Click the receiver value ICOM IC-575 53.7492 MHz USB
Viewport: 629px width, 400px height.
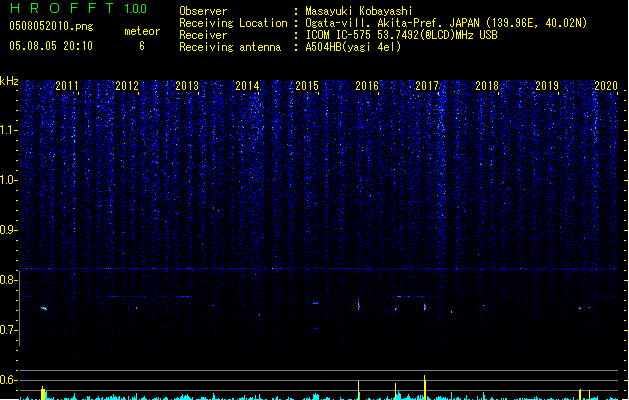(401, 35)
